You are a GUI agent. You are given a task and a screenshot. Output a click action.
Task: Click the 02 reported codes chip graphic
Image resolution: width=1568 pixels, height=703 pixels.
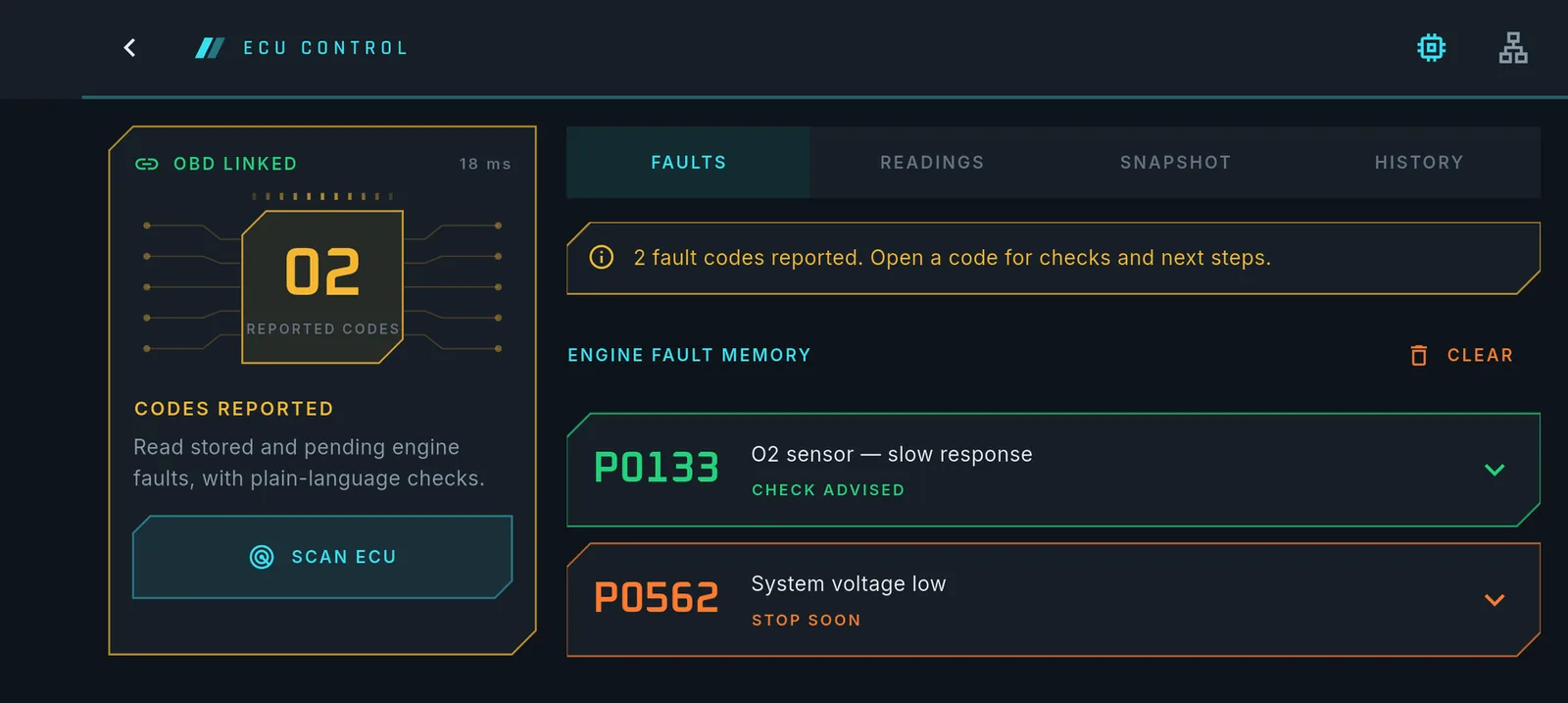point(322,287)
